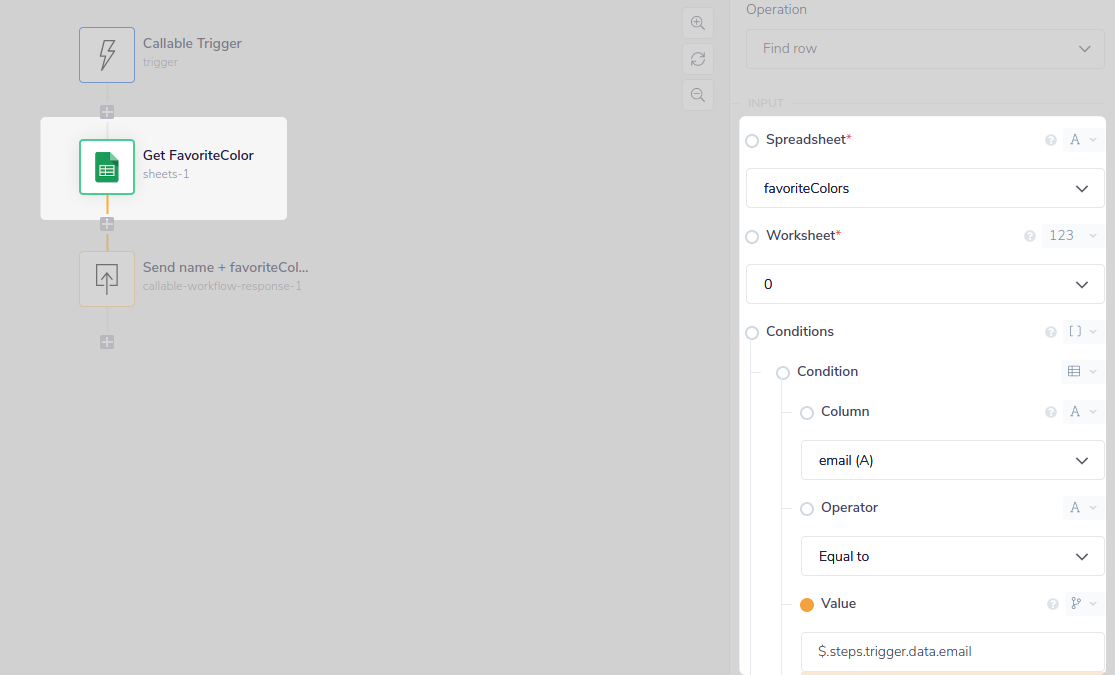This screenshot has width=1115, height=675.
Task: Click the help icon next to Spreadsheet
Action: pos(1051,140)
